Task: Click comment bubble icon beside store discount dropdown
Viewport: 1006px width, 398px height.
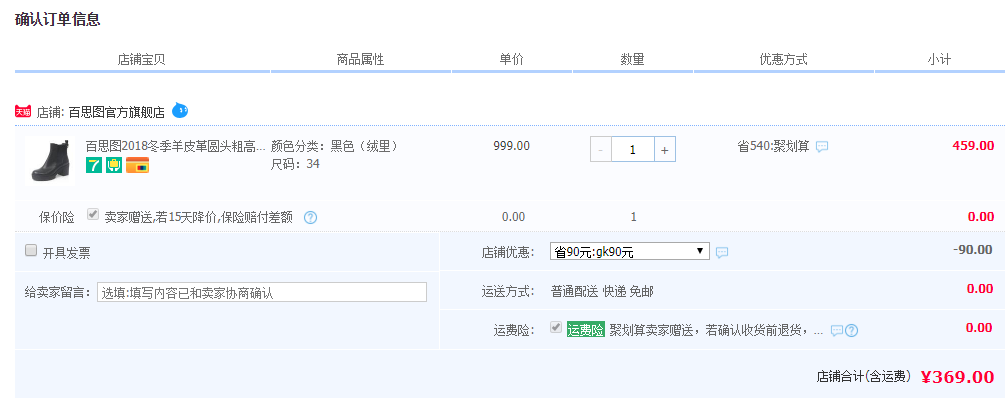Action: click(x=722, y=252)
